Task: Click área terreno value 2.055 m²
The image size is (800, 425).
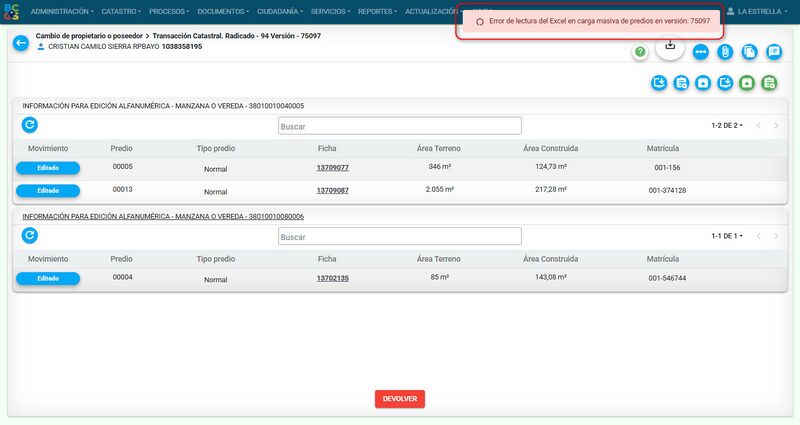Action: [439, 189]
